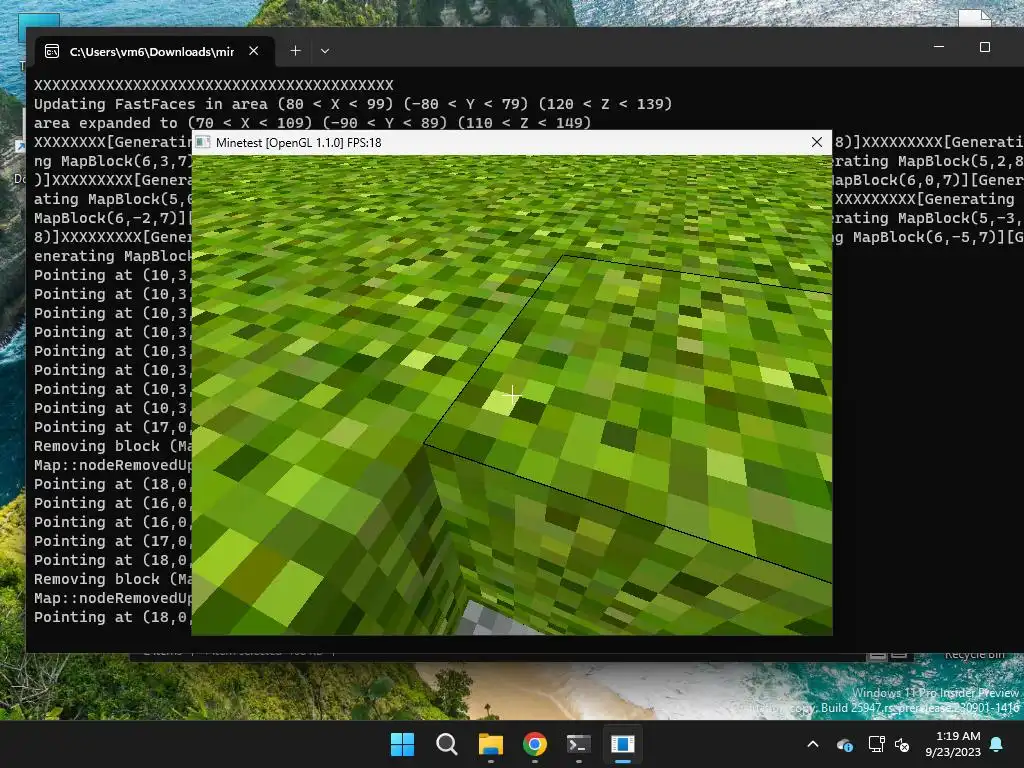Screen dimensions: 1024x768
Task: Show hidden system tray icons
Action: pyautogui.click(x=813, y=744)
